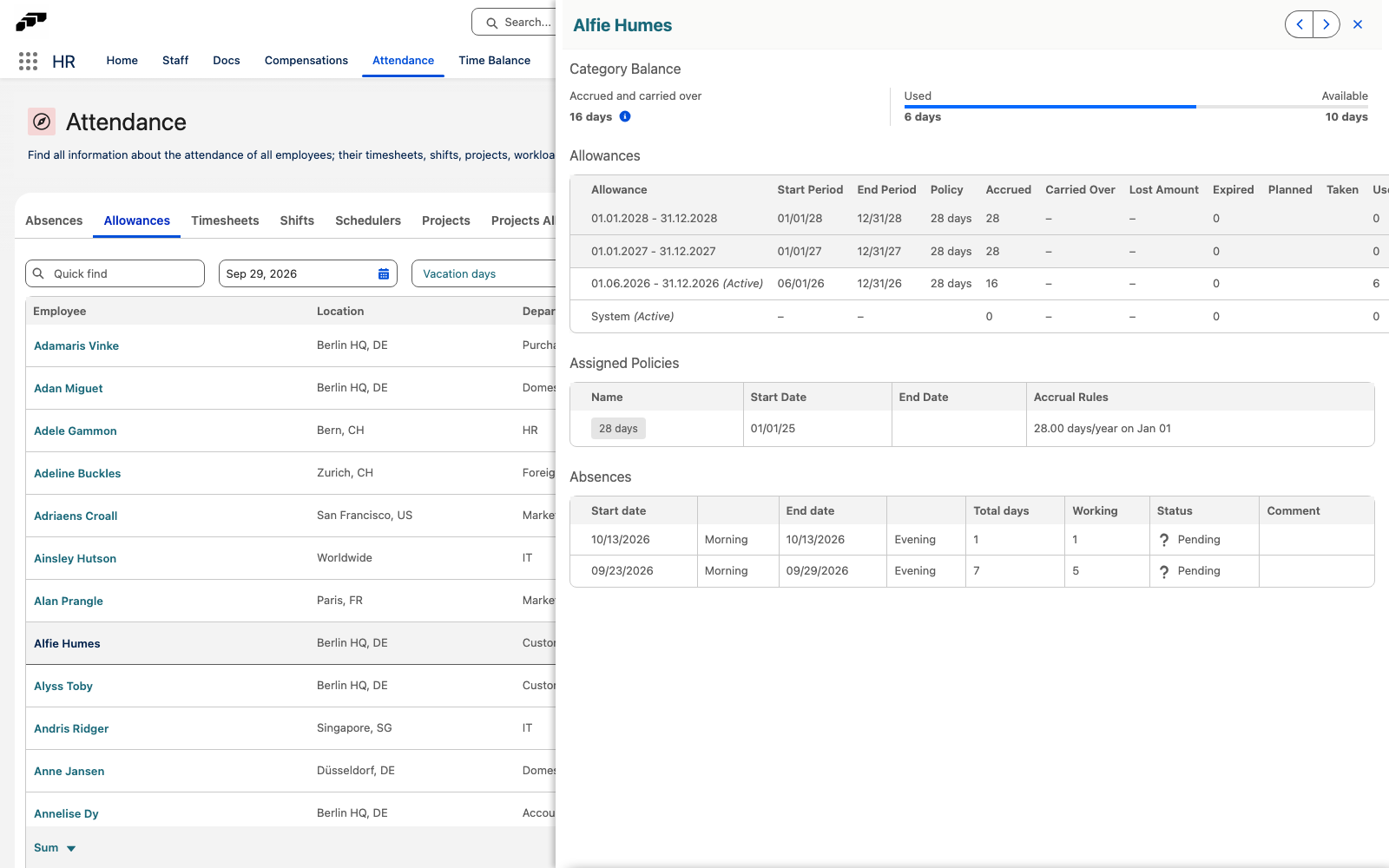Click the Carried Over column header
Screen dimensions: 1389x868
point(1080,190)
